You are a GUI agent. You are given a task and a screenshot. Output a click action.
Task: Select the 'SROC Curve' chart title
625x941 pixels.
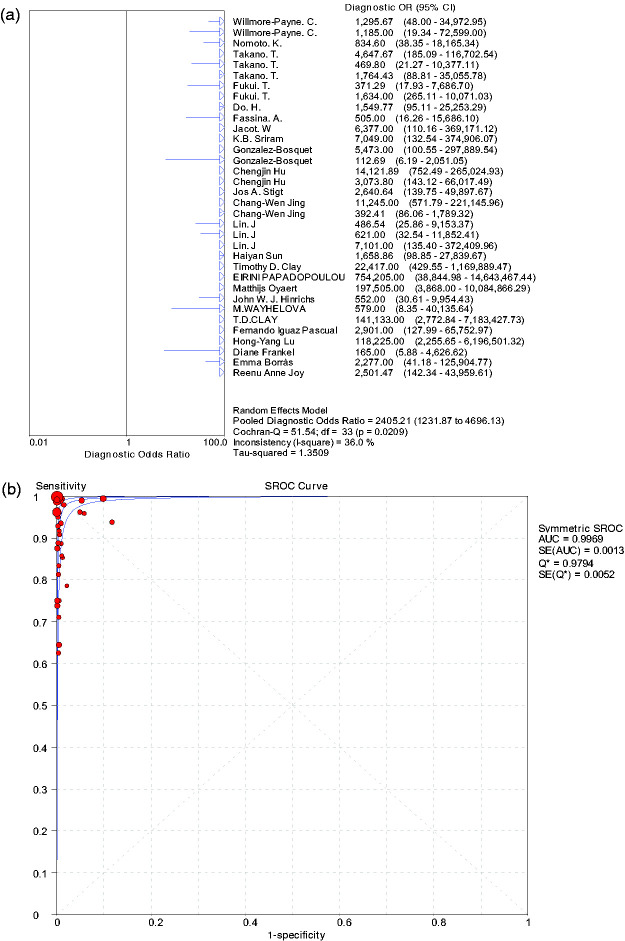pos(296,486)
